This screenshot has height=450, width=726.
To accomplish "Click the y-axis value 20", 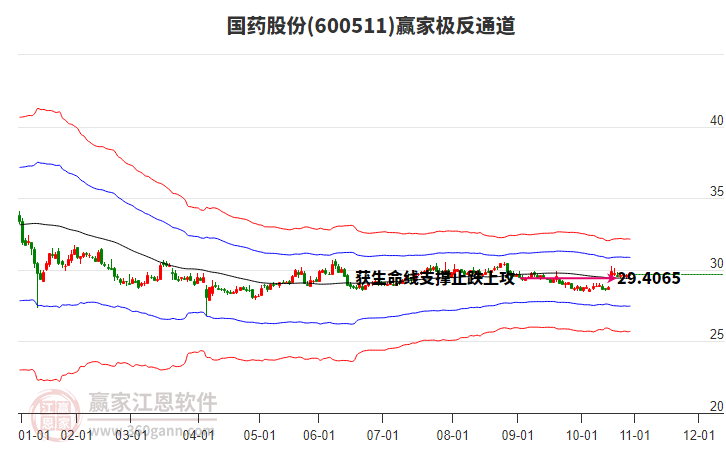I will [x=717, y=406].
